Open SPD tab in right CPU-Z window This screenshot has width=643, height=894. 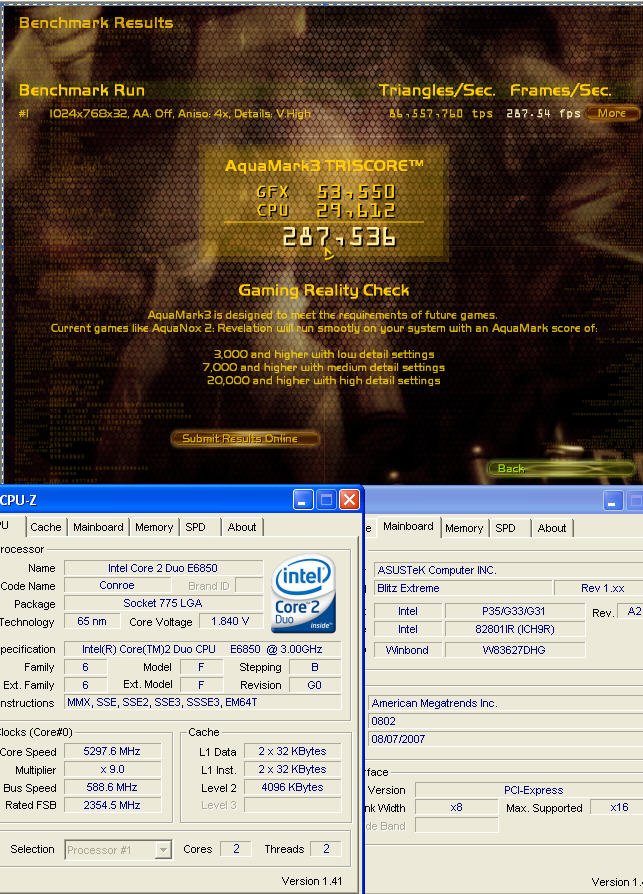click(505, 529)
